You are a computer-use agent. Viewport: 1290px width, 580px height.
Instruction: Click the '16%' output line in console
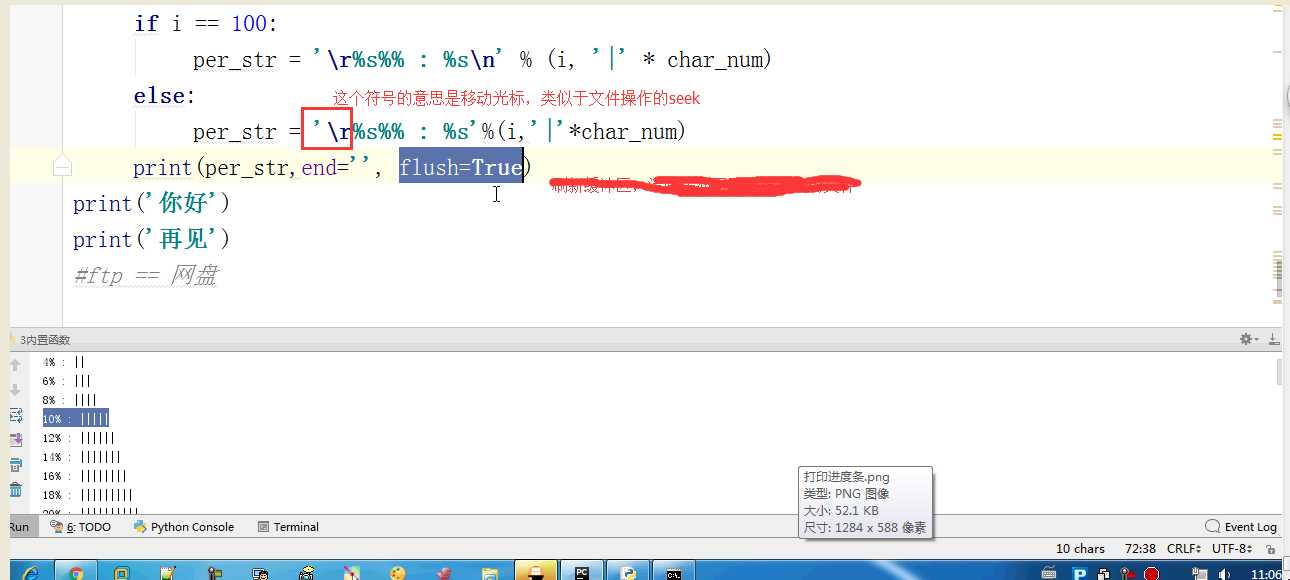(x=84, y=476)
